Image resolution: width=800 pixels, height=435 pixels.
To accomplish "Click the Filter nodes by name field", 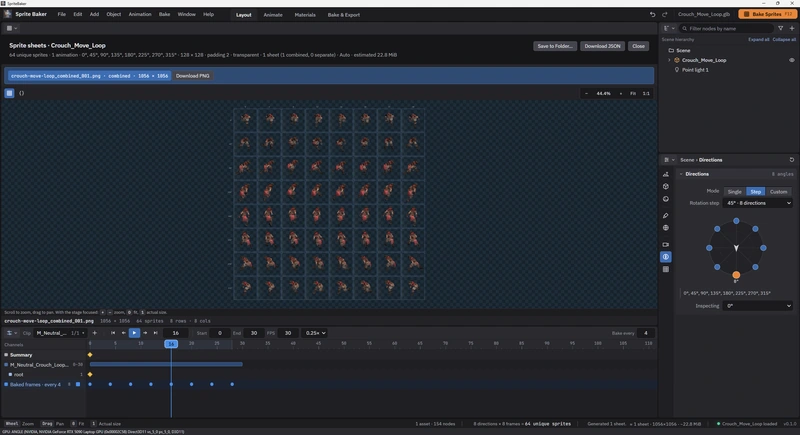I will point(727,28).
